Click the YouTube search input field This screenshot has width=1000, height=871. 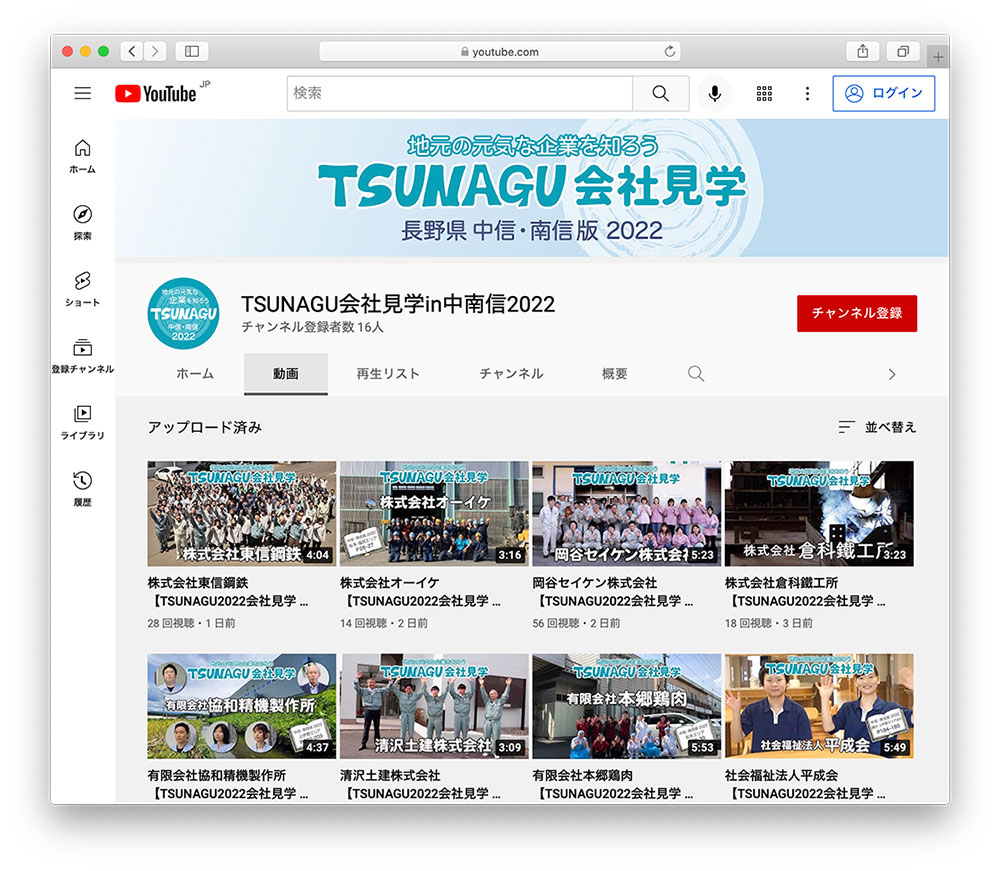click(460, 93)
